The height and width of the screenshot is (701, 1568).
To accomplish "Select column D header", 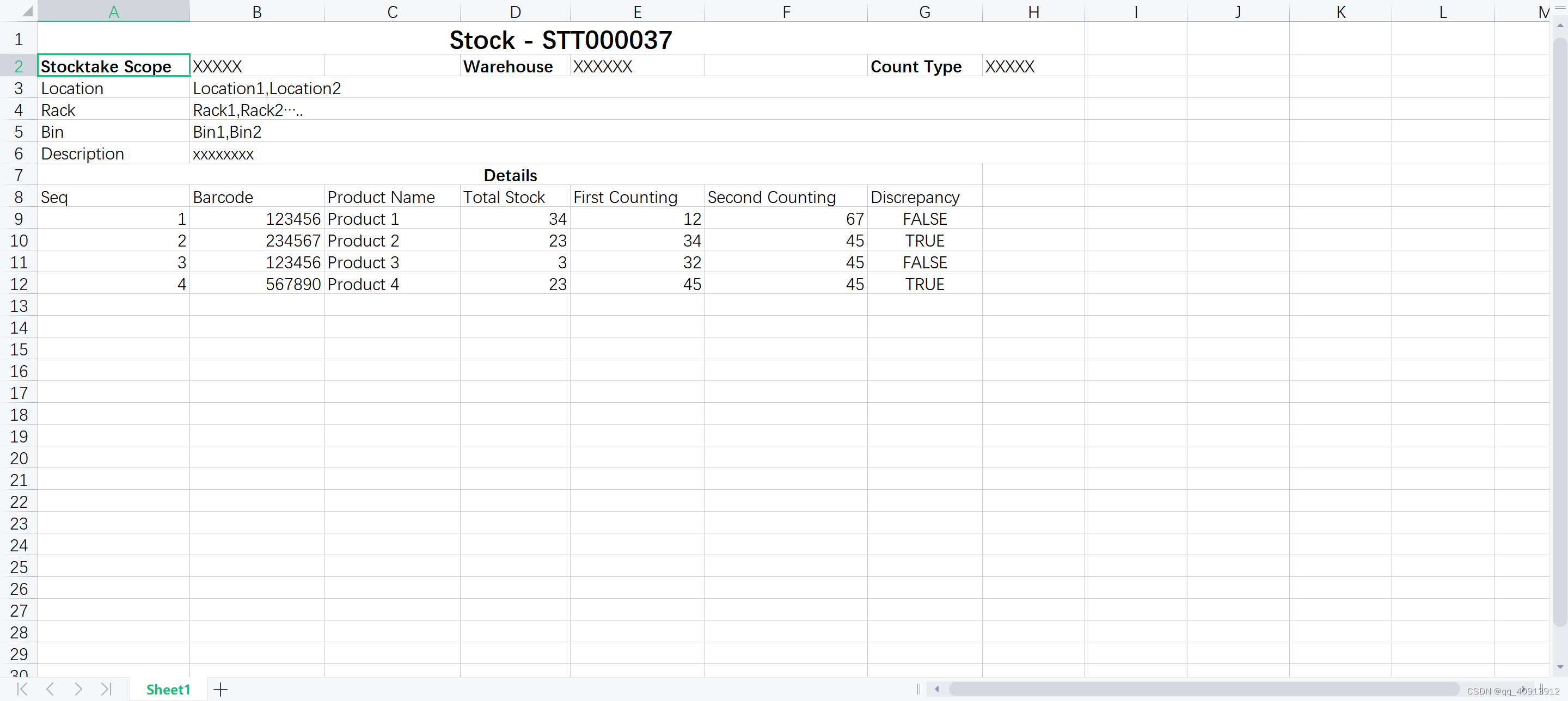I will click(515, 11).
